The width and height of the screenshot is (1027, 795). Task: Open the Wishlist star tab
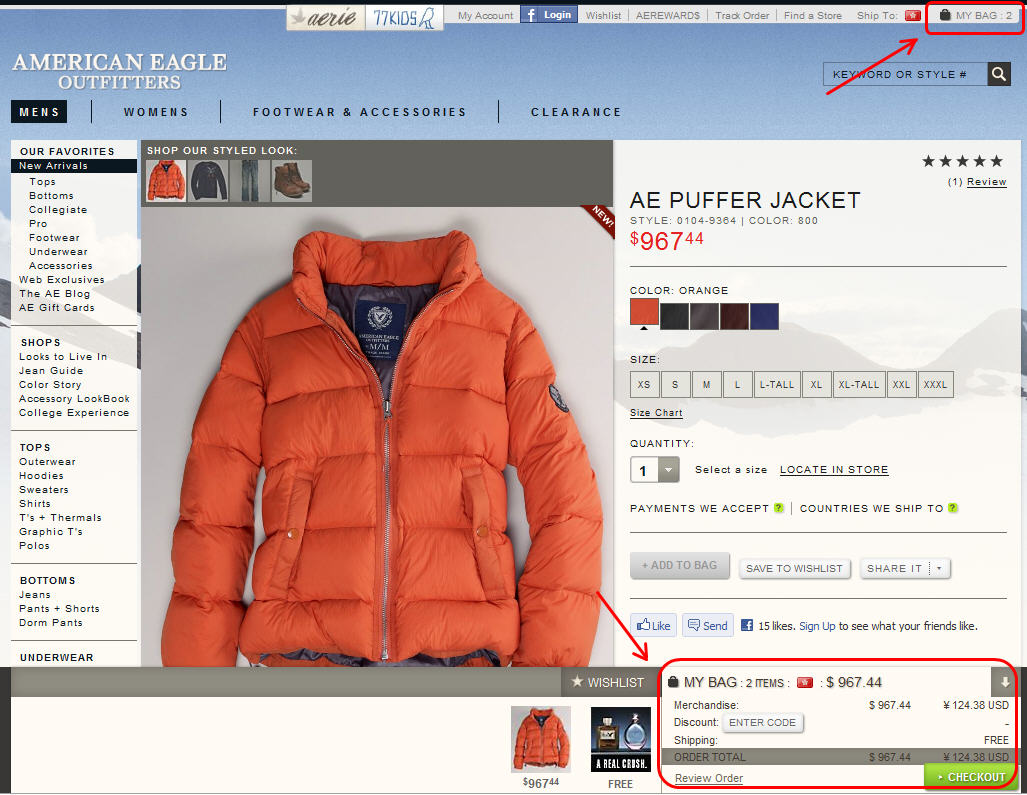pos(607,682)
